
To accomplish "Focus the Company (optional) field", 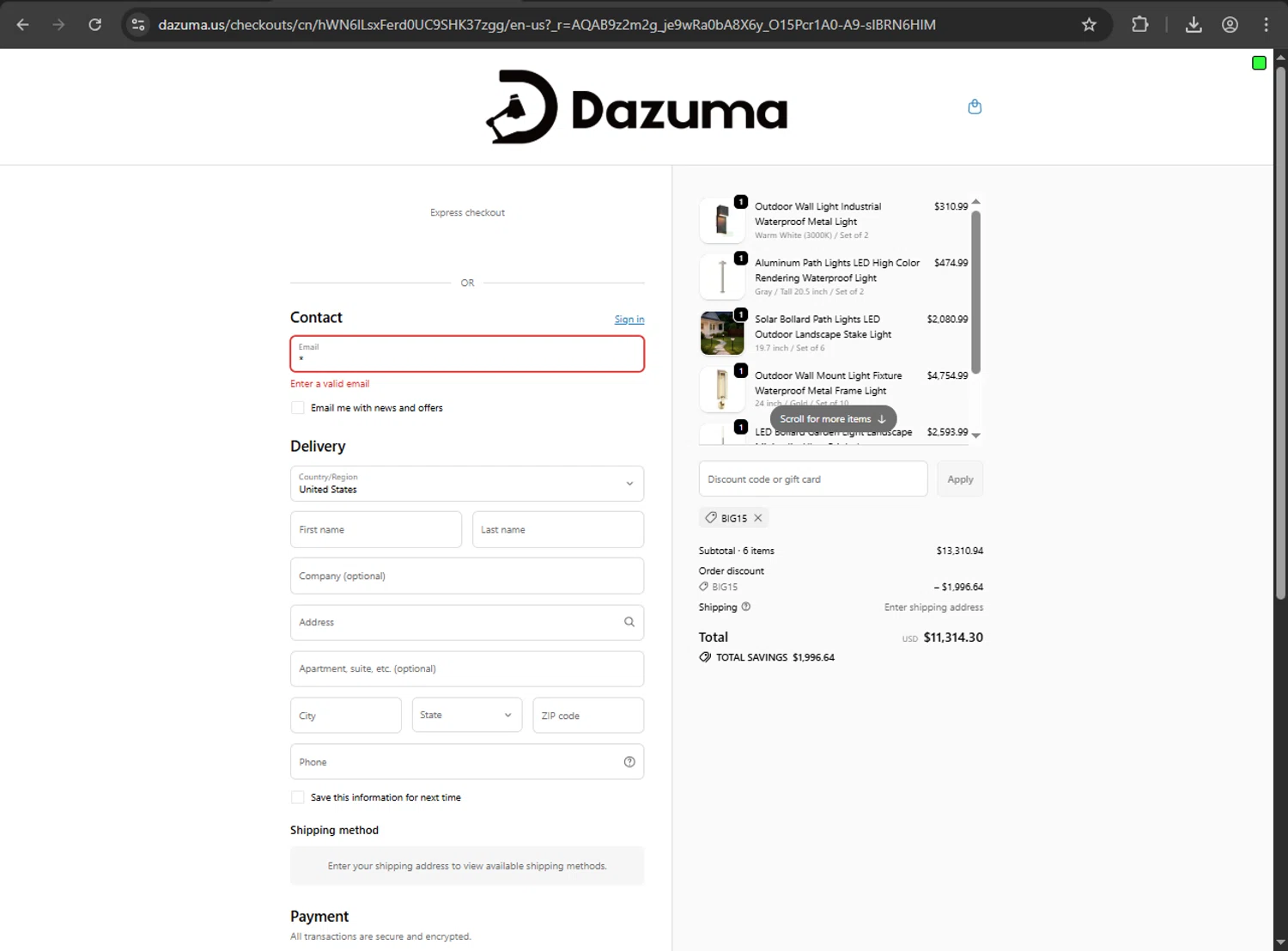I will coord(467,576).
